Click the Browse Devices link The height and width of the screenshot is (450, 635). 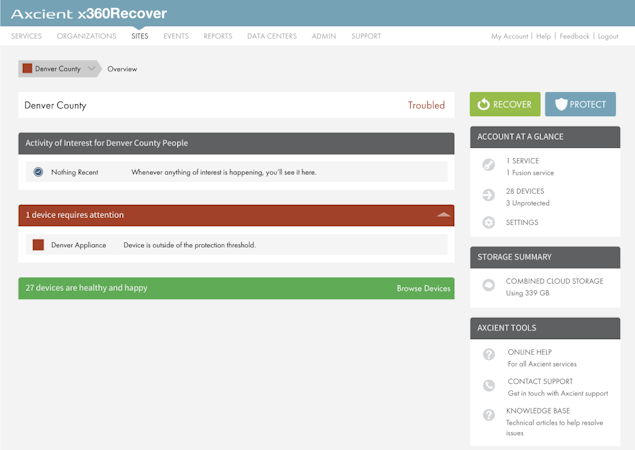click(x=423, y=288)
